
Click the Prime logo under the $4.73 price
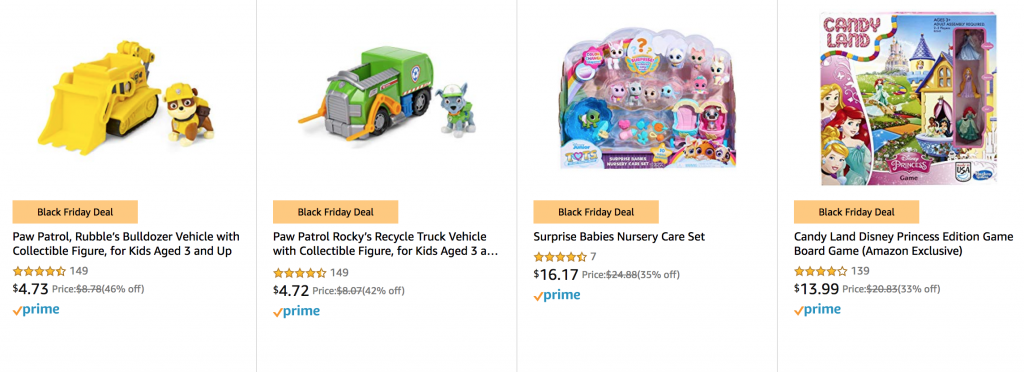[36, 310]
